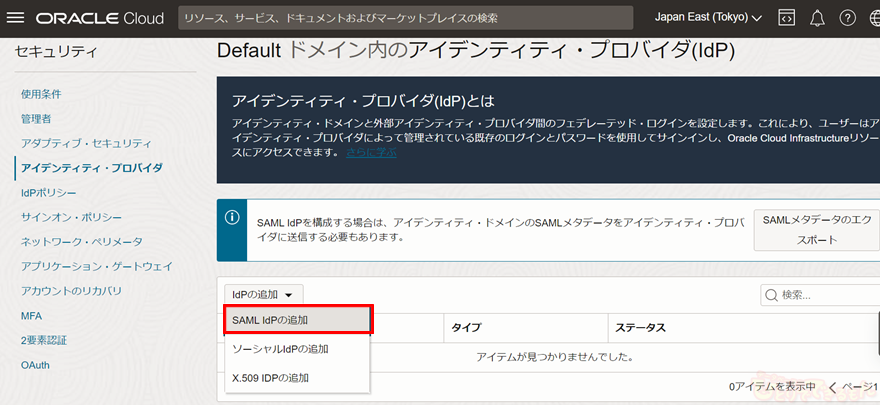The height and width of the screenshot is (405, 880).
Task: Open the Cloud Shell developer tools icon
Action: 787,18
